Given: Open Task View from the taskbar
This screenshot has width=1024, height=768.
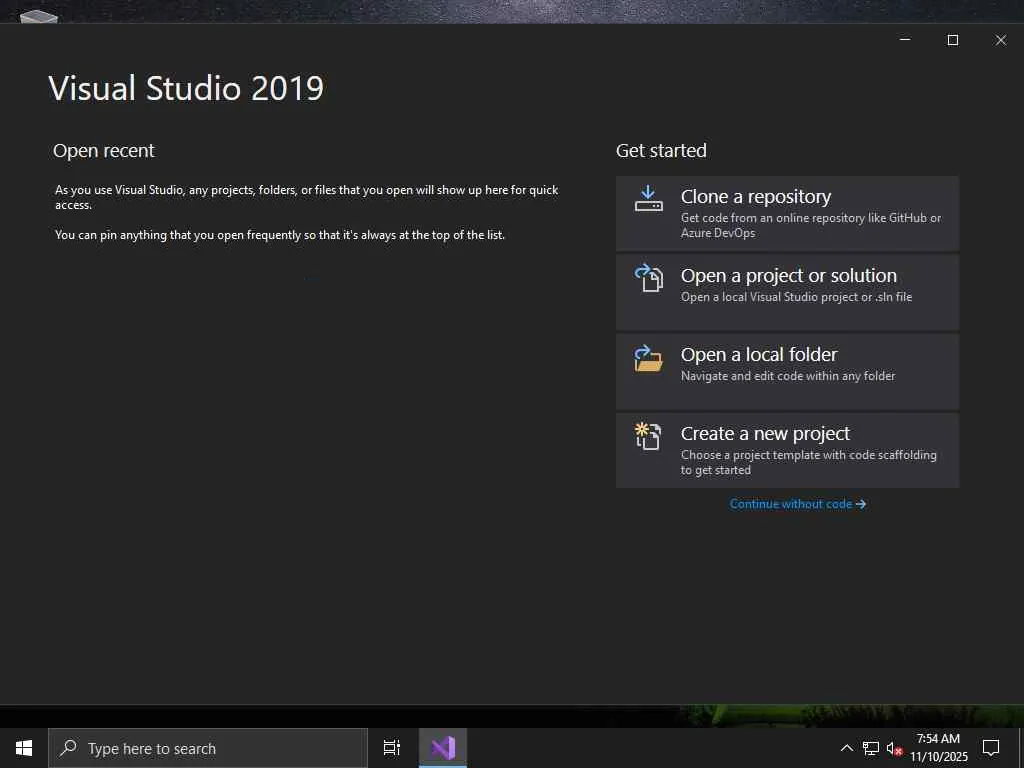Looking at the screenshot, I should pyautogui.click(x=392, y=748).
